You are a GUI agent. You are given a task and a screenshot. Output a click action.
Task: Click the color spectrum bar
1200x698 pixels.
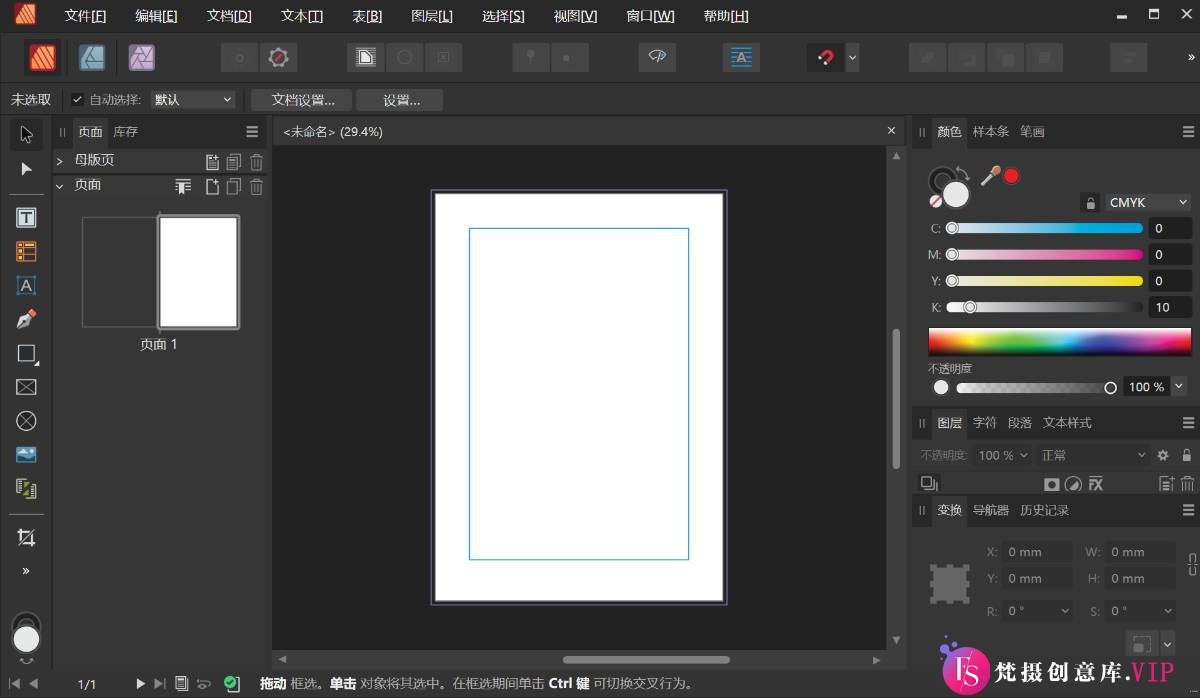coord(1059,341)
